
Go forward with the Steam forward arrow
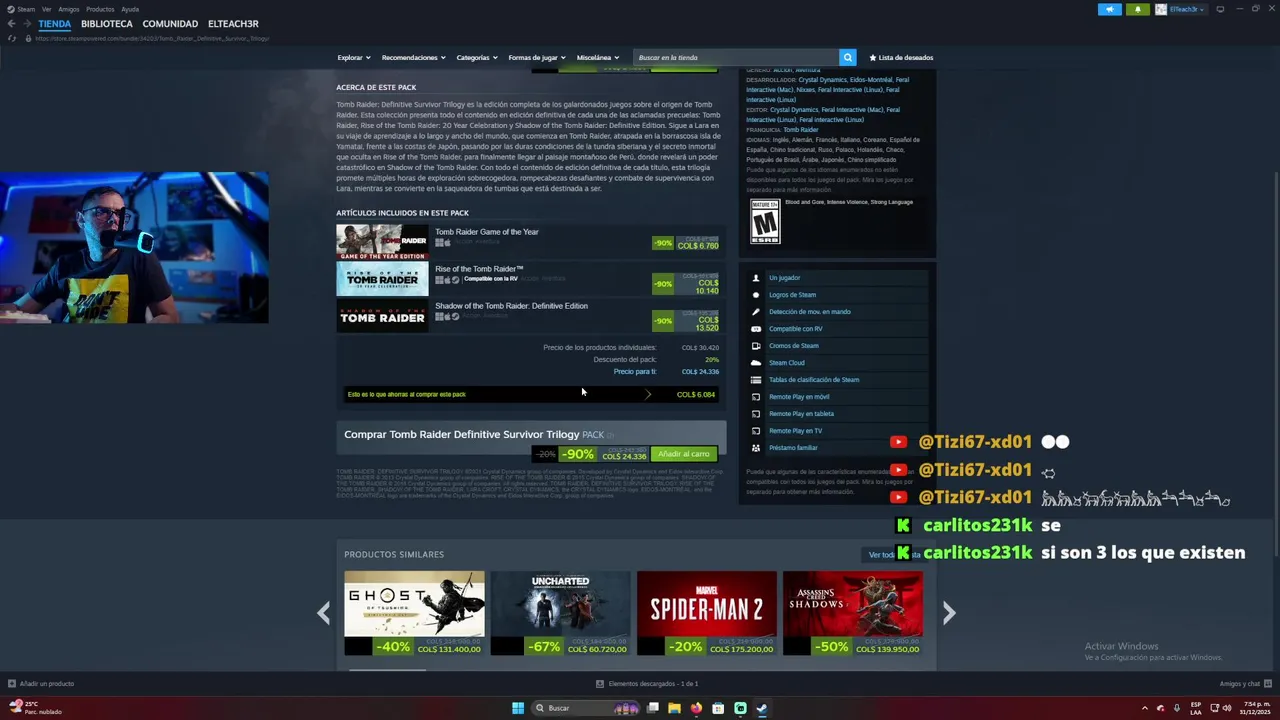[28, 24]
